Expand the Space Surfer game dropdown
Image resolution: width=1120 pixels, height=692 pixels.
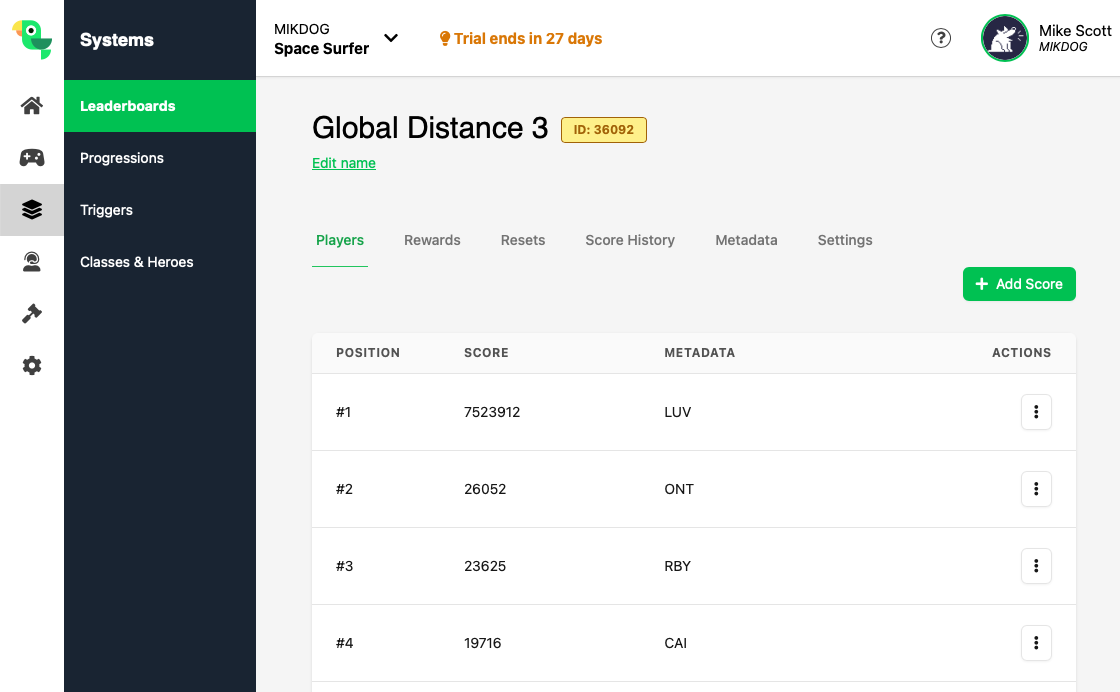(391, 38)
